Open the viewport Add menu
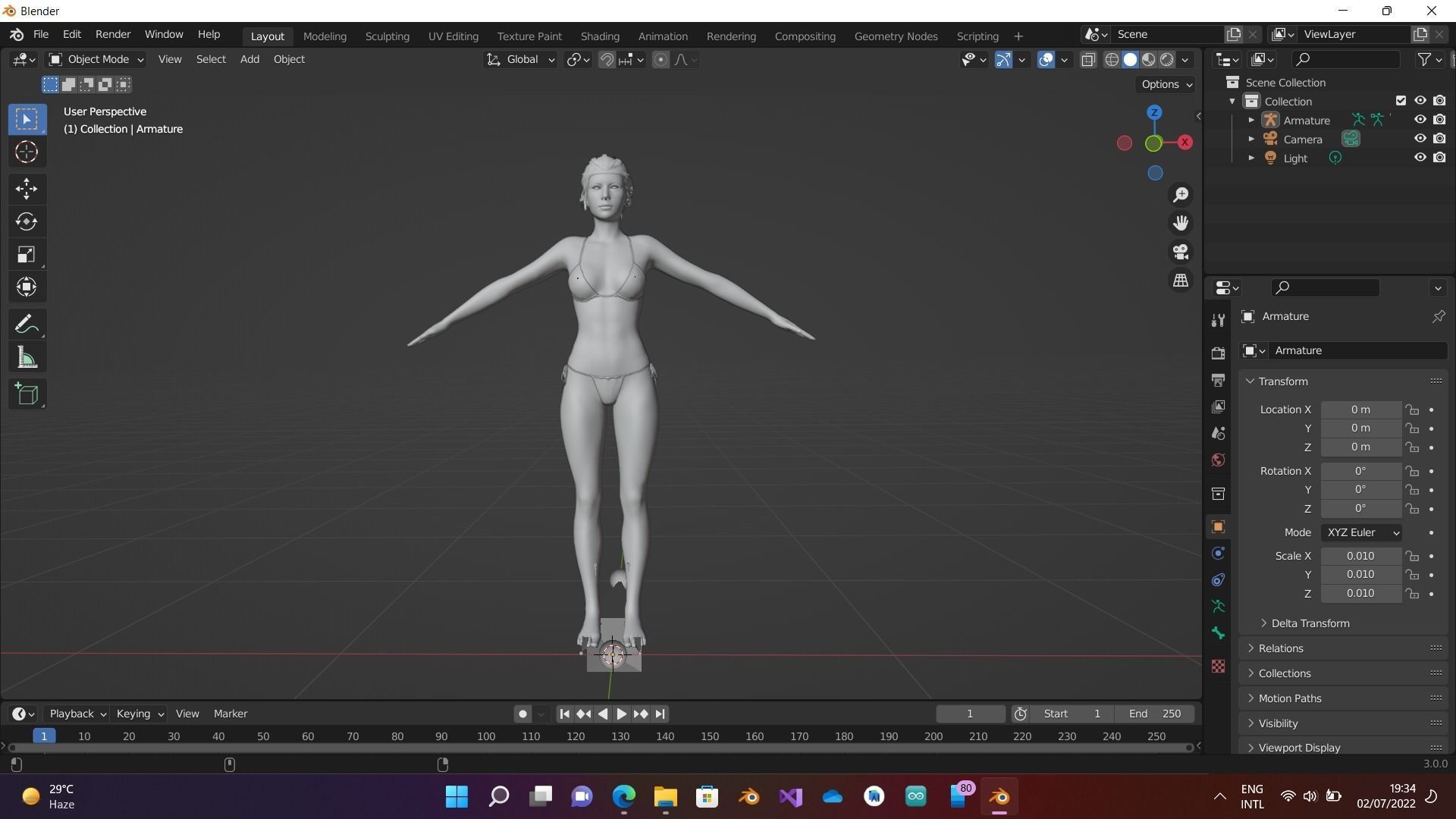 (249, 60)
